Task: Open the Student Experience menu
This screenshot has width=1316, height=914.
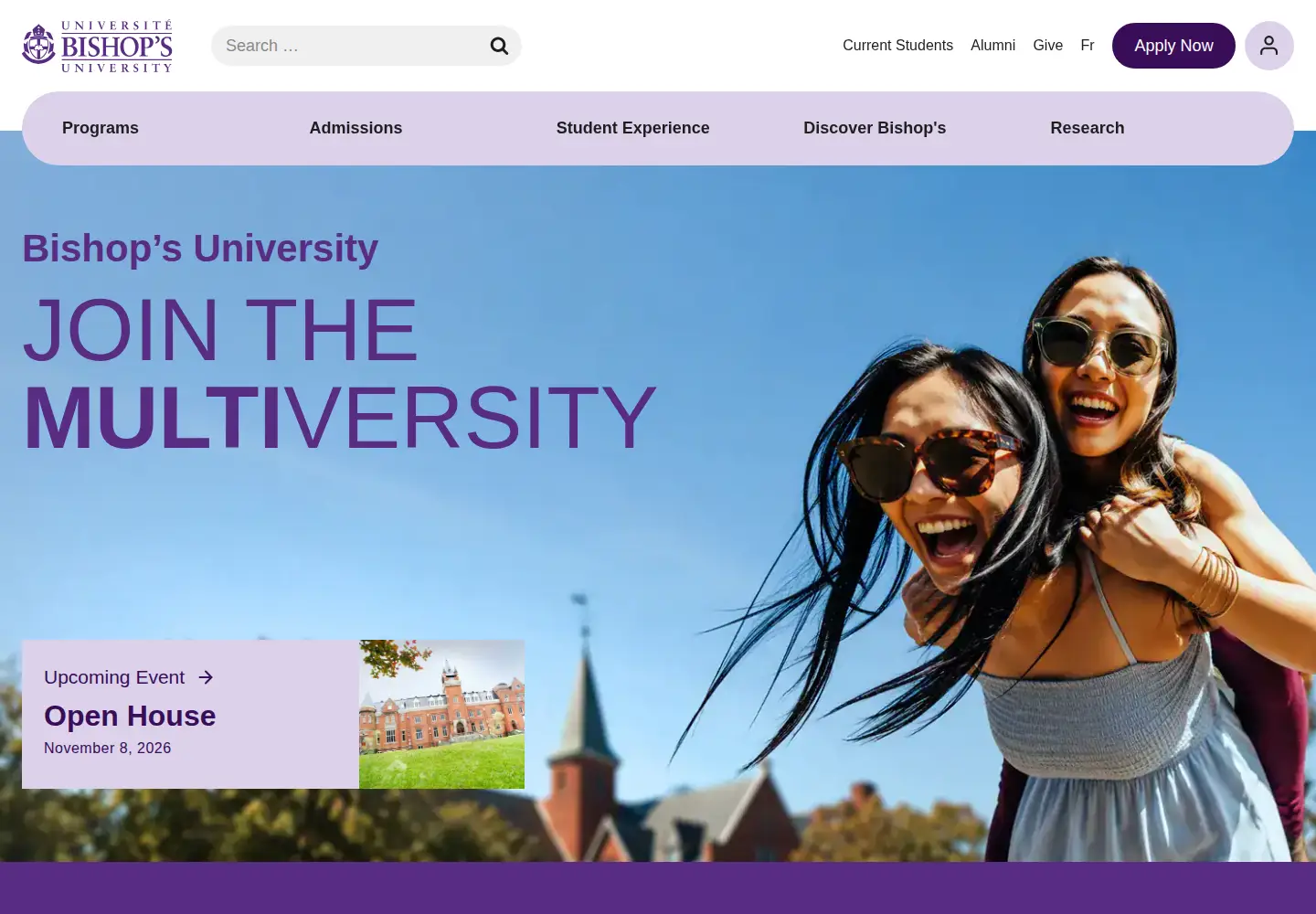Action: 632,128
